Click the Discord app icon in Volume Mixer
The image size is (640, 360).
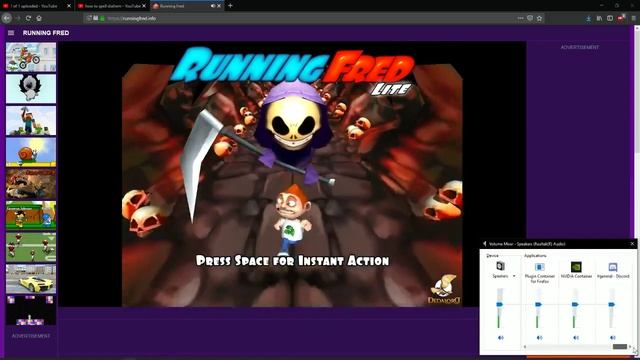pos(613,267)
